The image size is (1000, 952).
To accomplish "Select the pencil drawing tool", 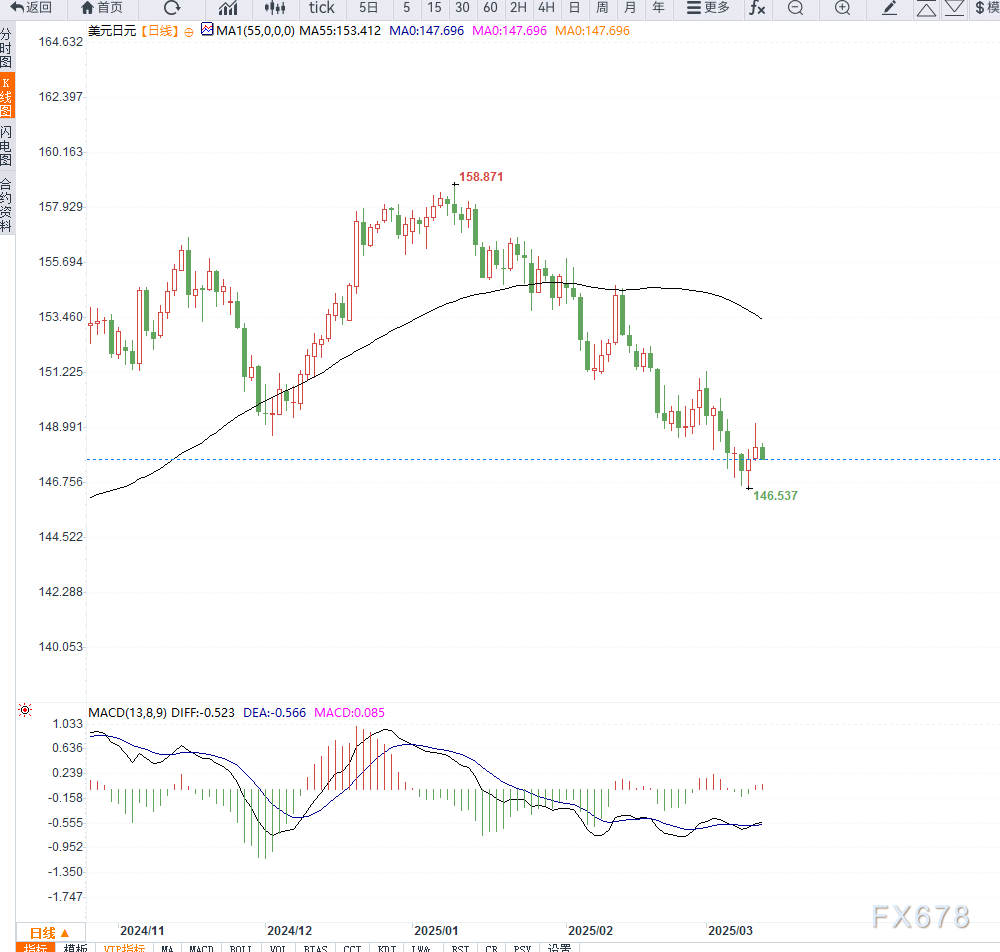I will pos(890,8).
